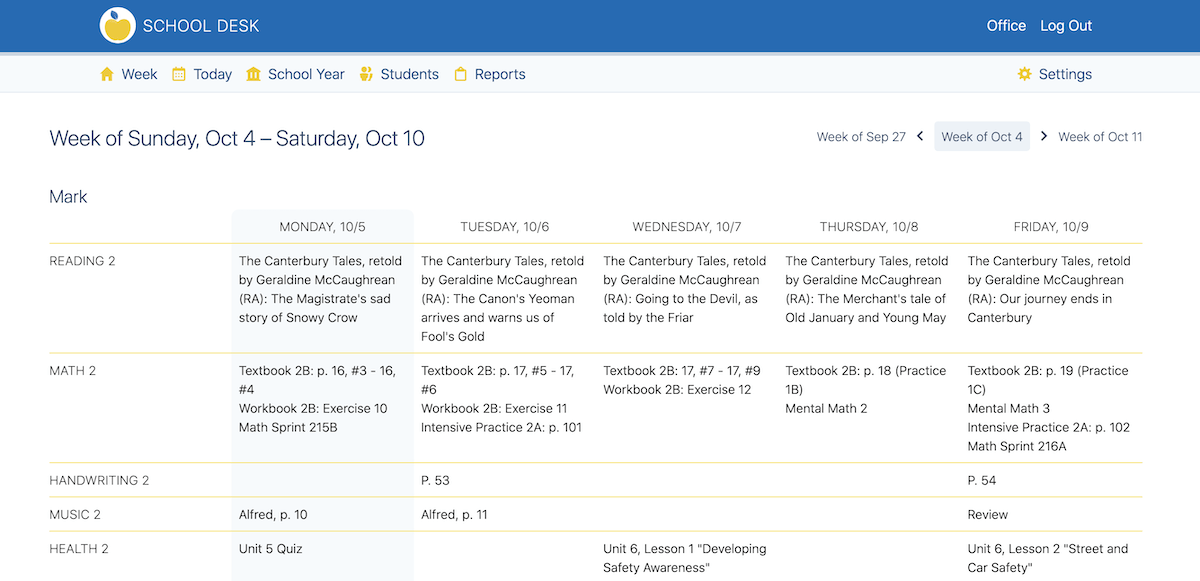Click the Monday, 10/5 column header

(x=322, y=227)
